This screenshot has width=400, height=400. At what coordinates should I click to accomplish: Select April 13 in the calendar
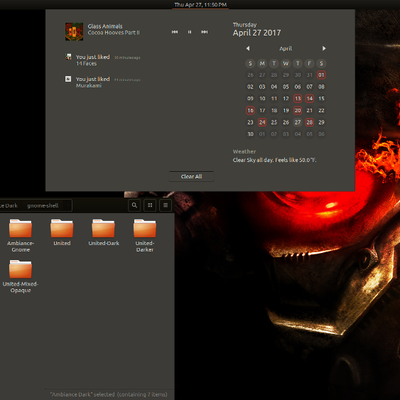298,98
